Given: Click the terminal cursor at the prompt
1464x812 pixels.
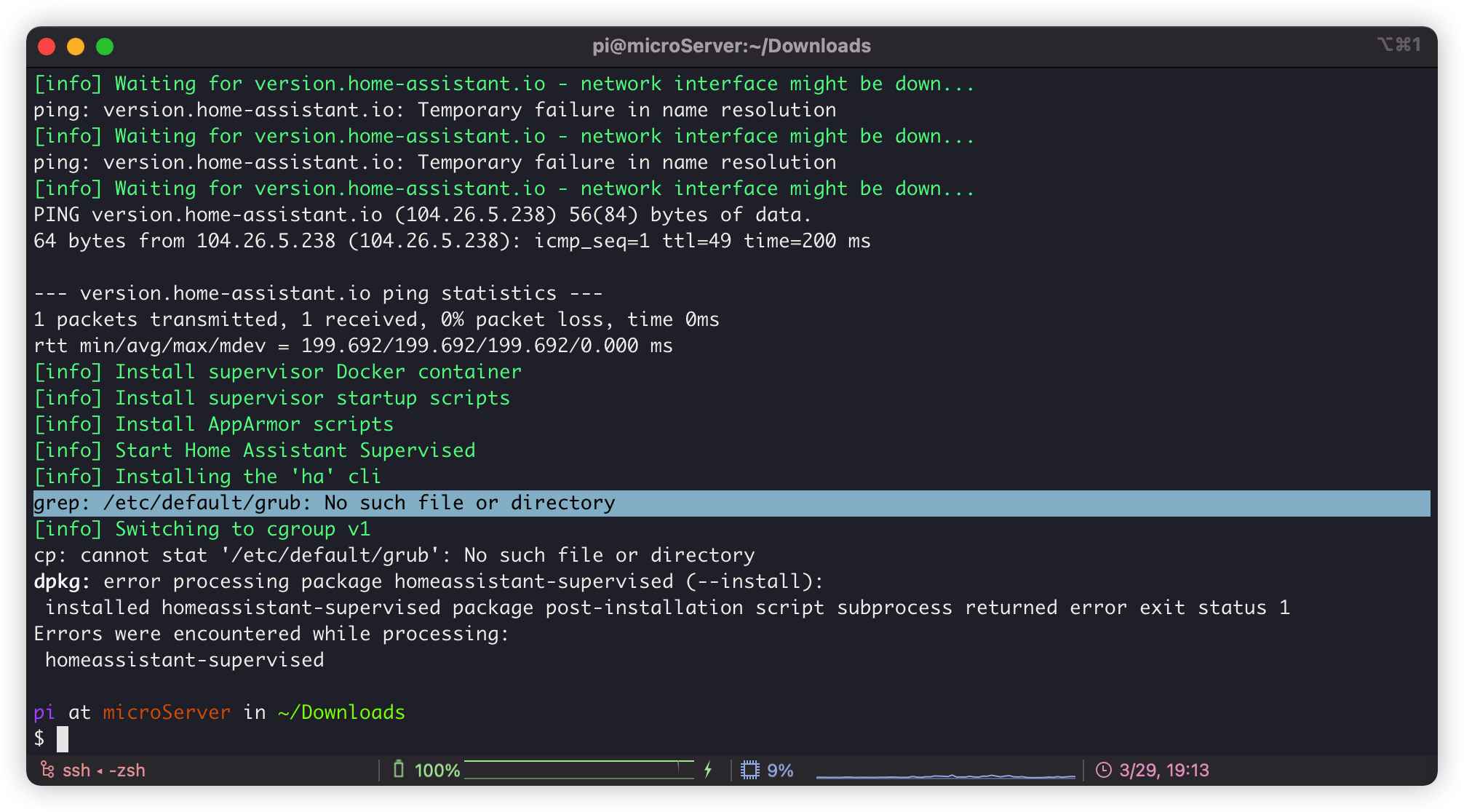Looking at the screenshot, I should pos(63,739).
